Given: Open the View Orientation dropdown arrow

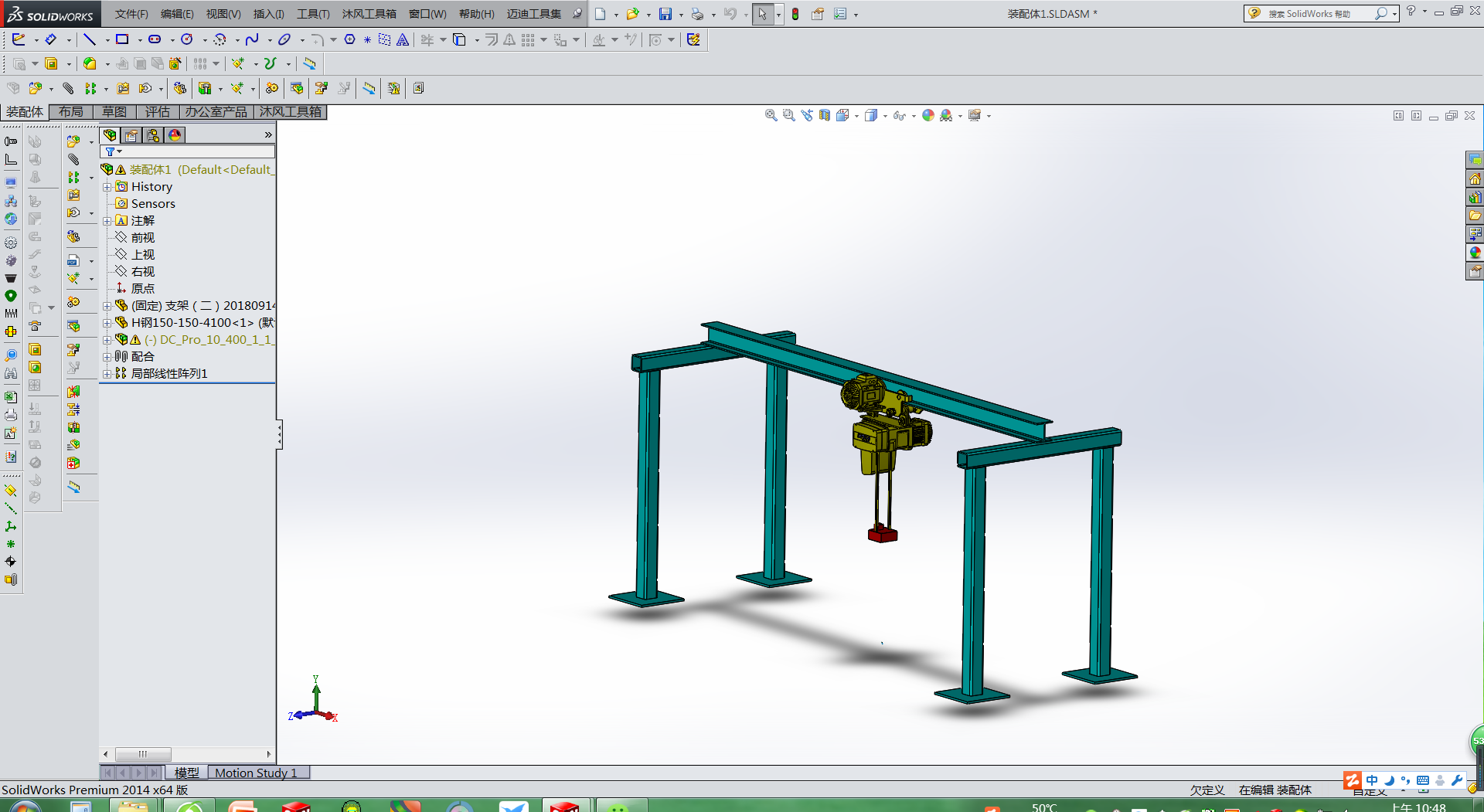Looking at the screenshot, I should [x=857, y=116].
